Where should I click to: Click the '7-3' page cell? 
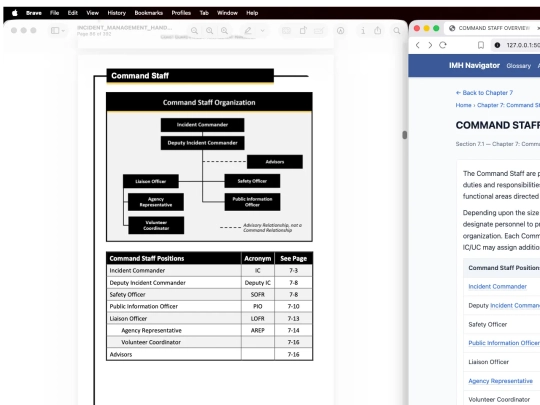tap(293, 271)
